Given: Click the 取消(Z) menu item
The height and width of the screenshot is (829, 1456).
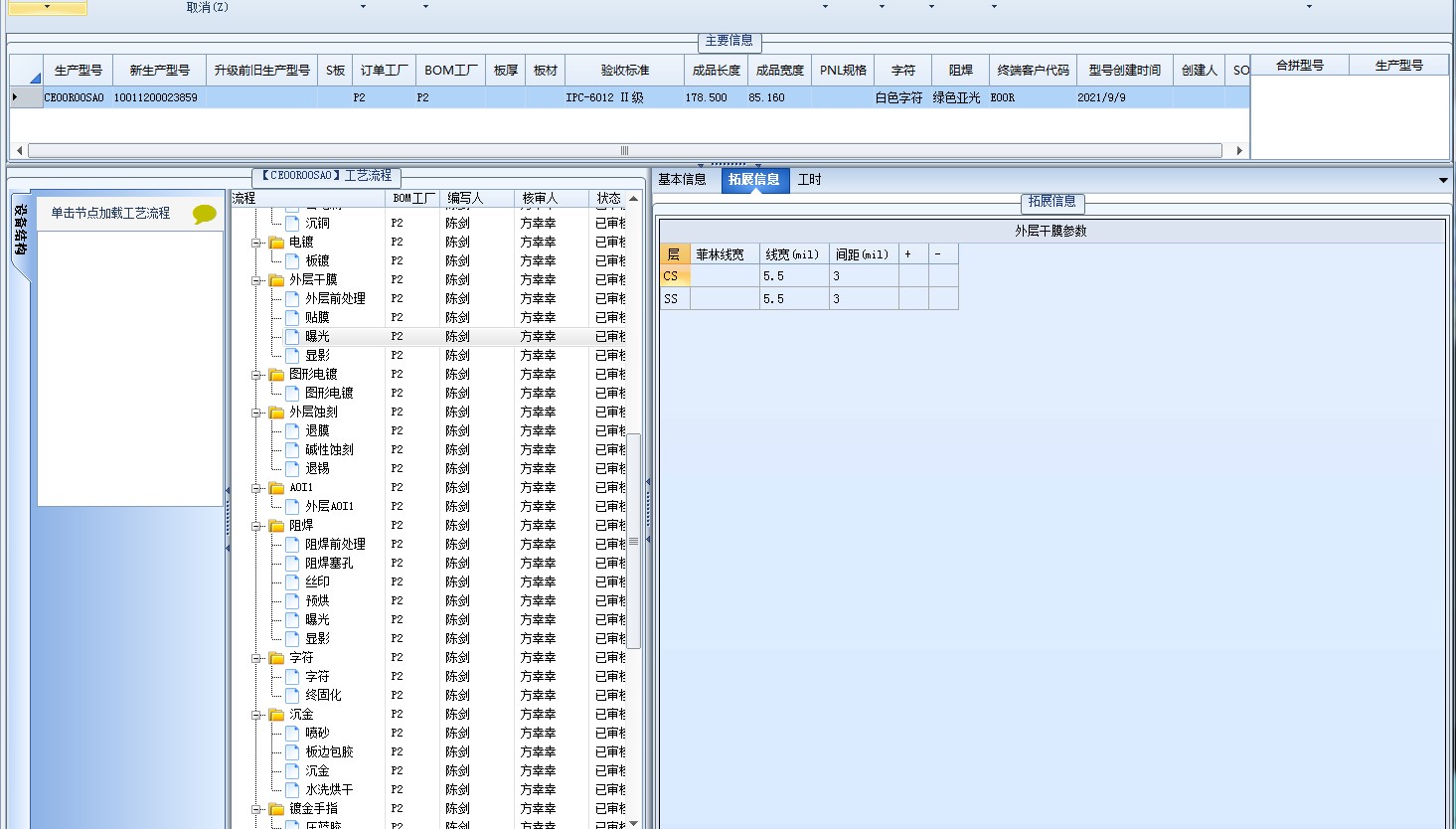Looking at the screenshot, I should [208, 7].
